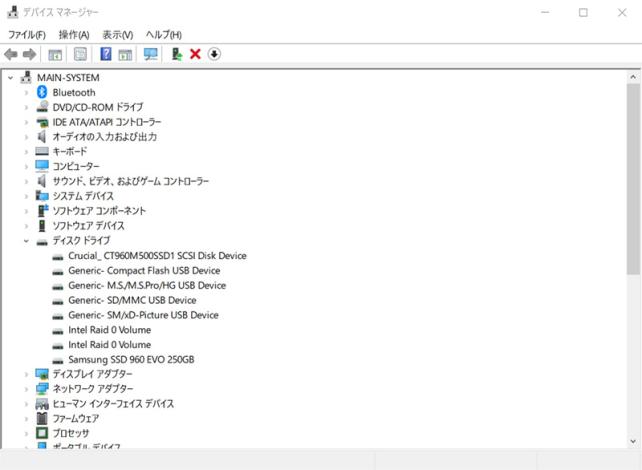
Task: Select the computer monitor category icon
Action: tap(42, 166)
